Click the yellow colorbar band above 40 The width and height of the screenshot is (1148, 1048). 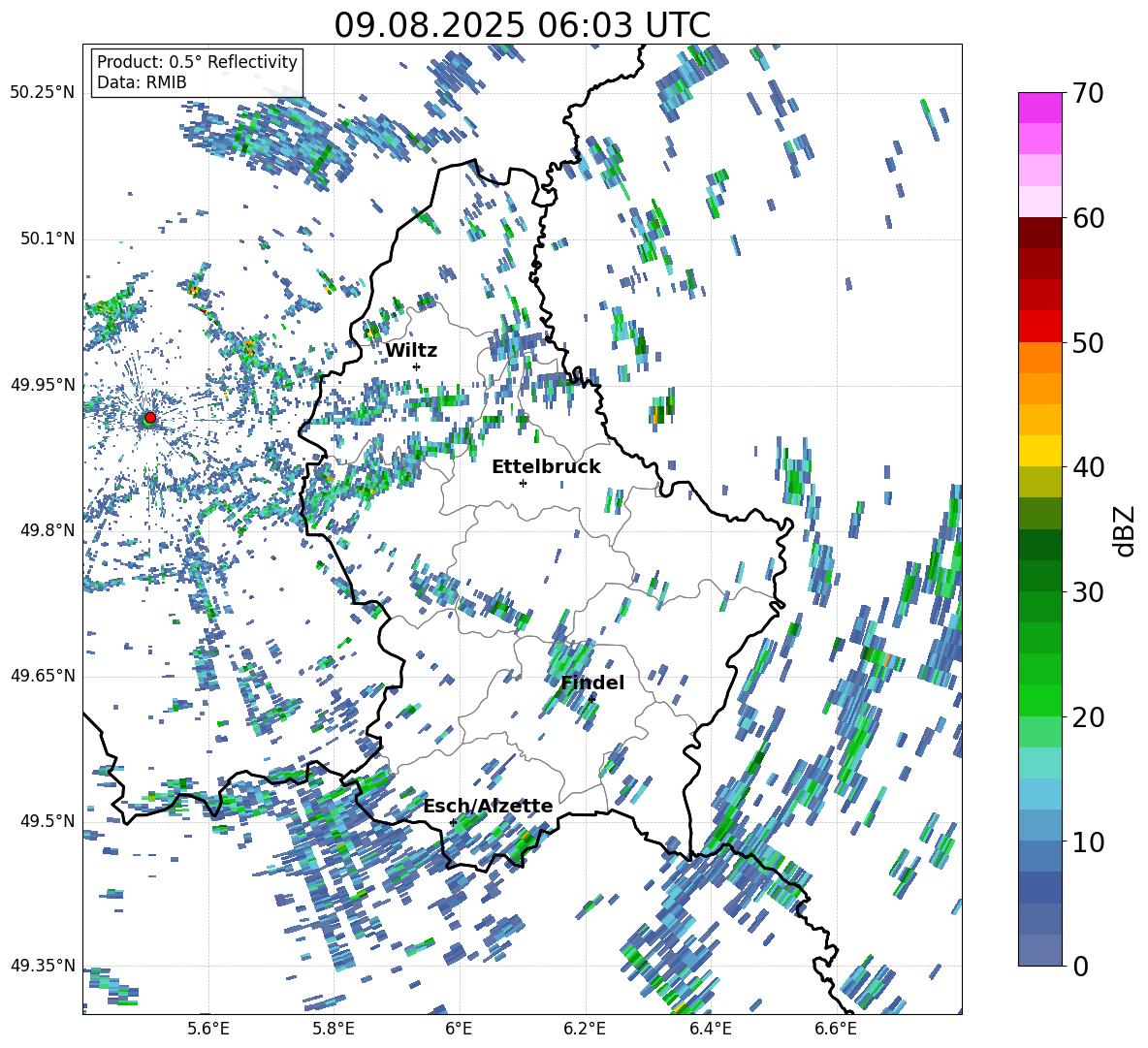pyautogui.click(x=1039, y=451)
